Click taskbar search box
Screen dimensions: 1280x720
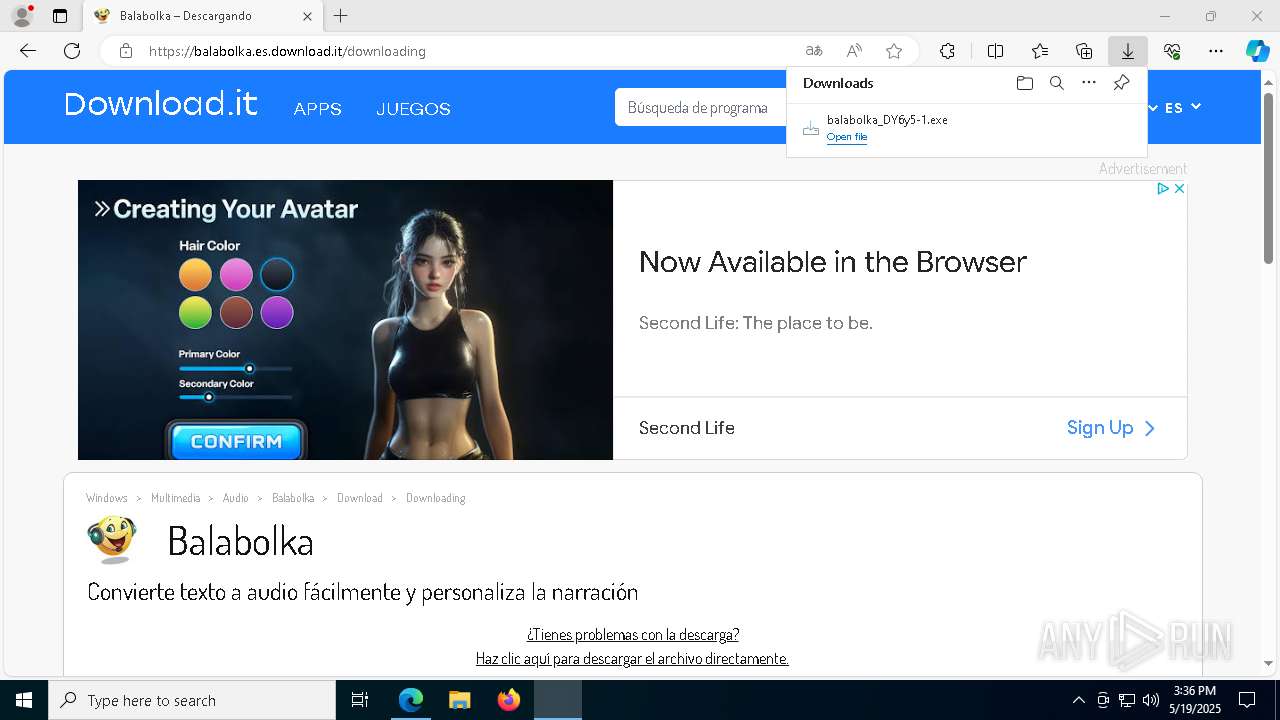click(x=192, y=700)
